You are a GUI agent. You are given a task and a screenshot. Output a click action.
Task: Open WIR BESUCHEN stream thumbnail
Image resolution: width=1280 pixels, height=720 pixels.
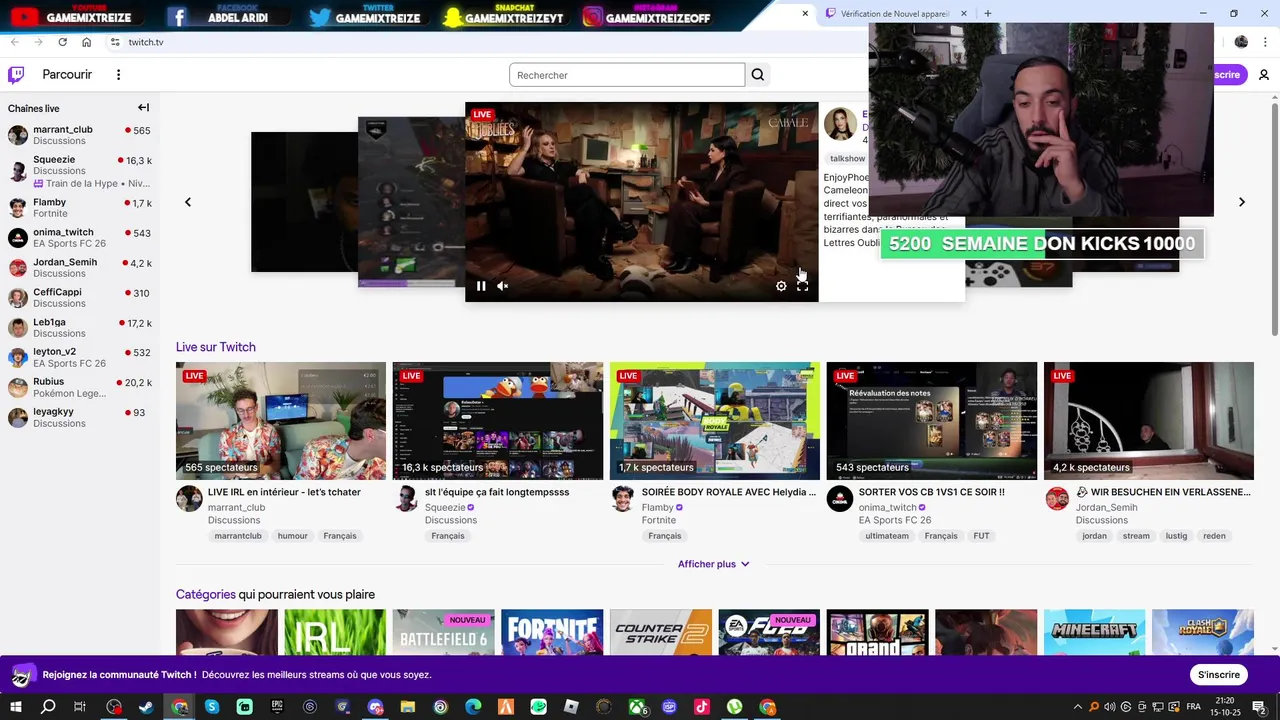1149,421
